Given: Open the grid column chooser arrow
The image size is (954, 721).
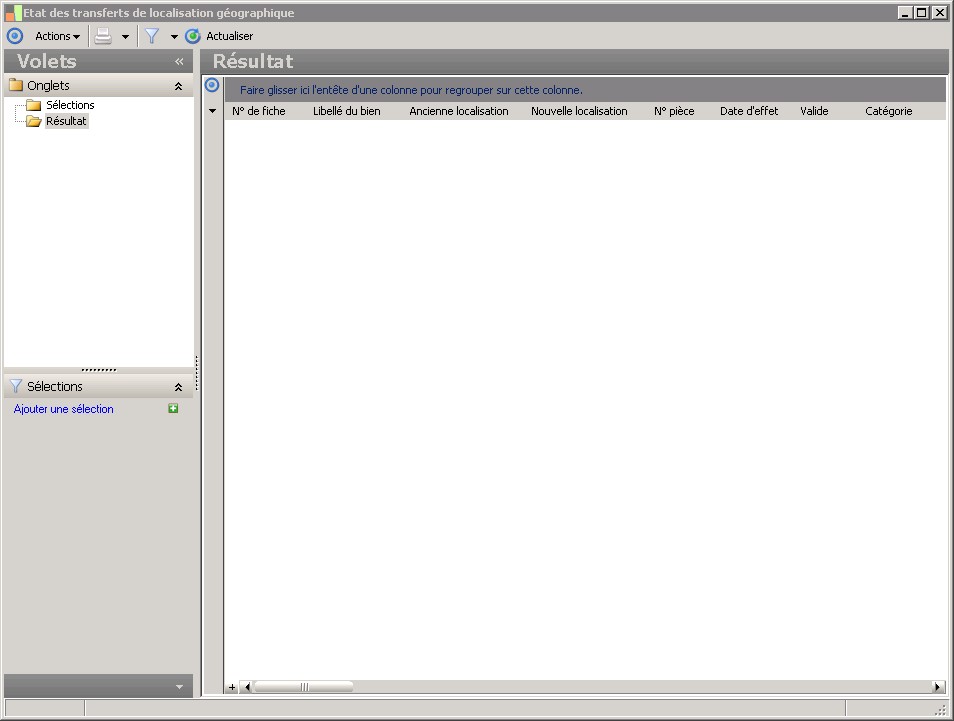Looking at the screenshot, I should coord(212,111).
